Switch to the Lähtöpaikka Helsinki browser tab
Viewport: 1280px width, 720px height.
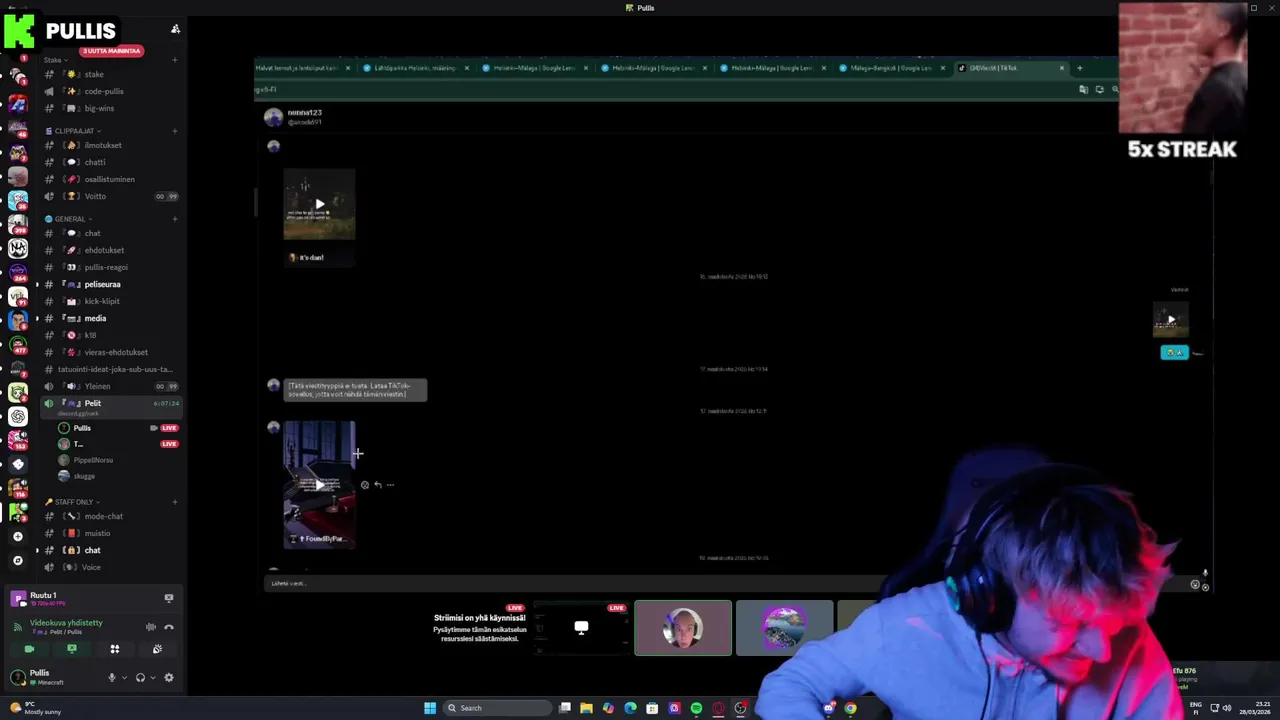(414, 68)
